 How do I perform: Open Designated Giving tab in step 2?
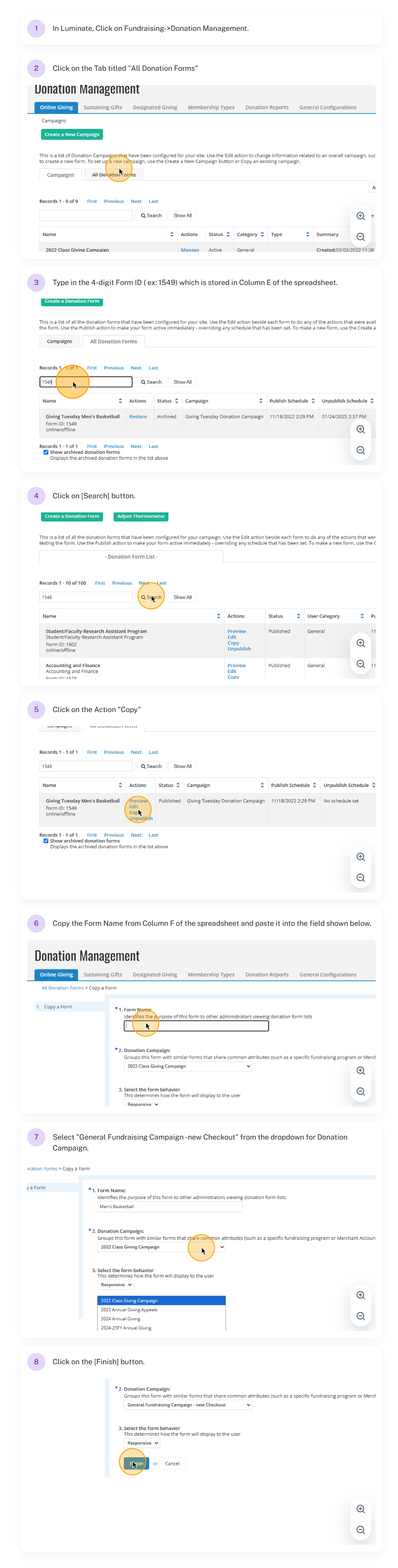pos(155,108)
